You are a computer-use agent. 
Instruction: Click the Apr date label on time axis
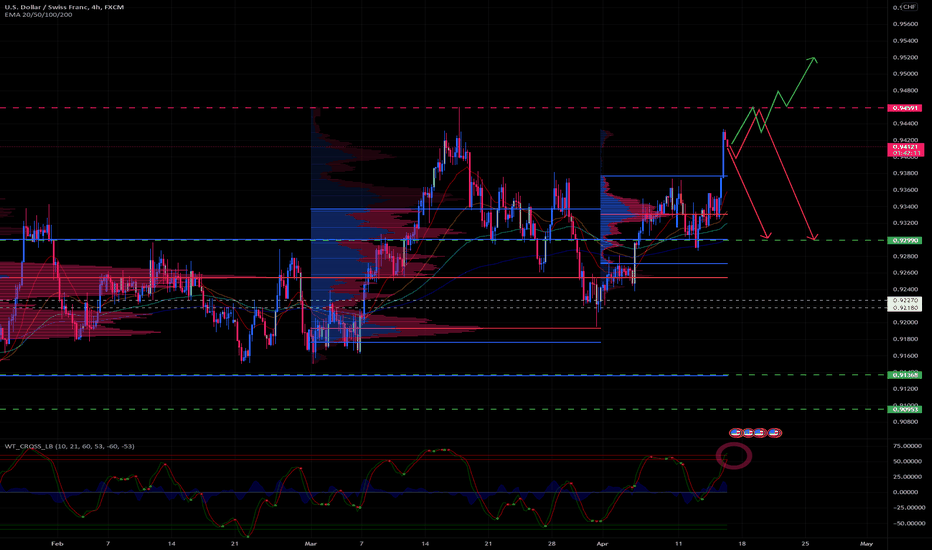pyautogui.click(x=602, y=543)
